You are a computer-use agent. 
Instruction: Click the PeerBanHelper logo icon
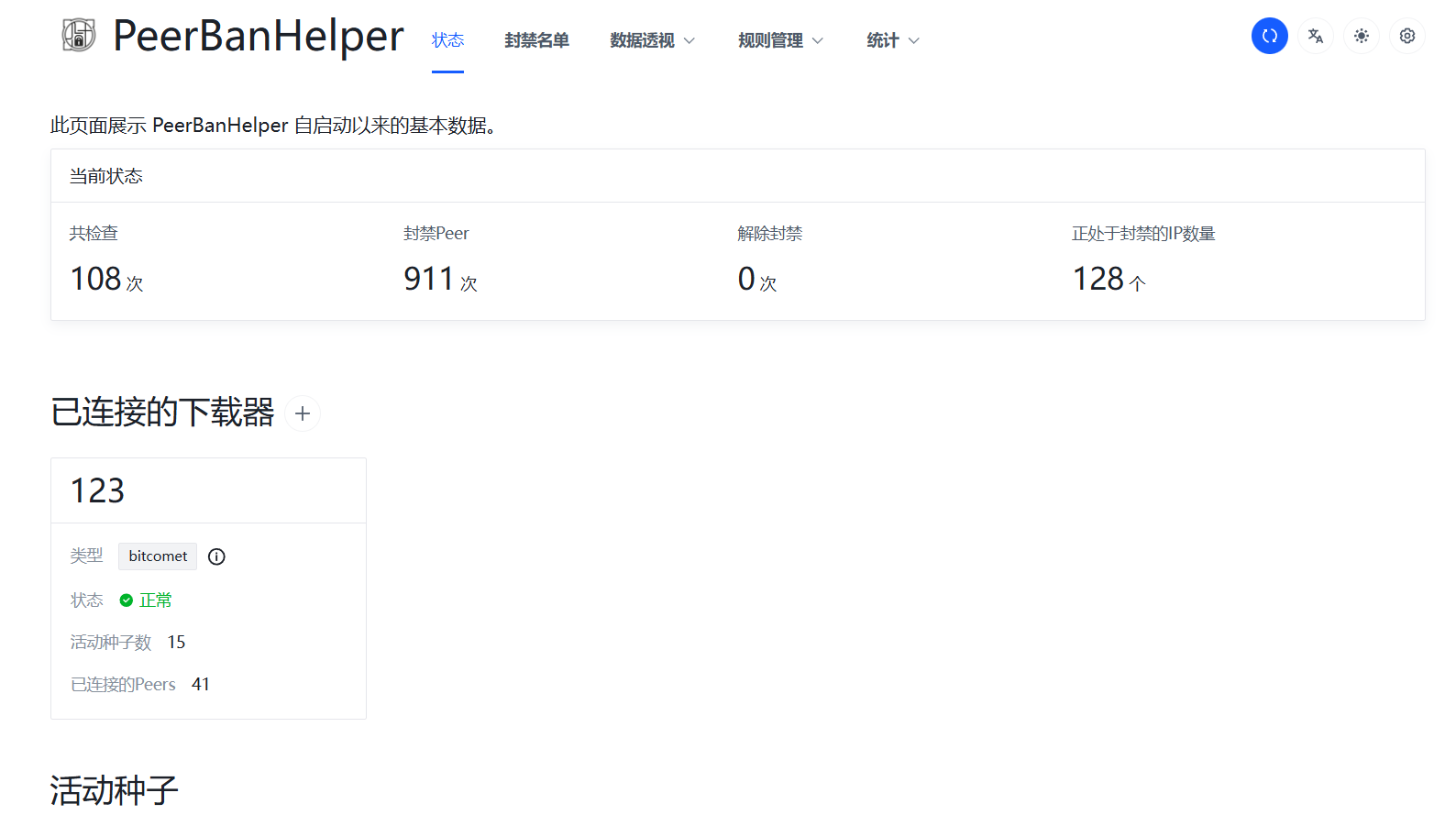click(x=79, y=36)
